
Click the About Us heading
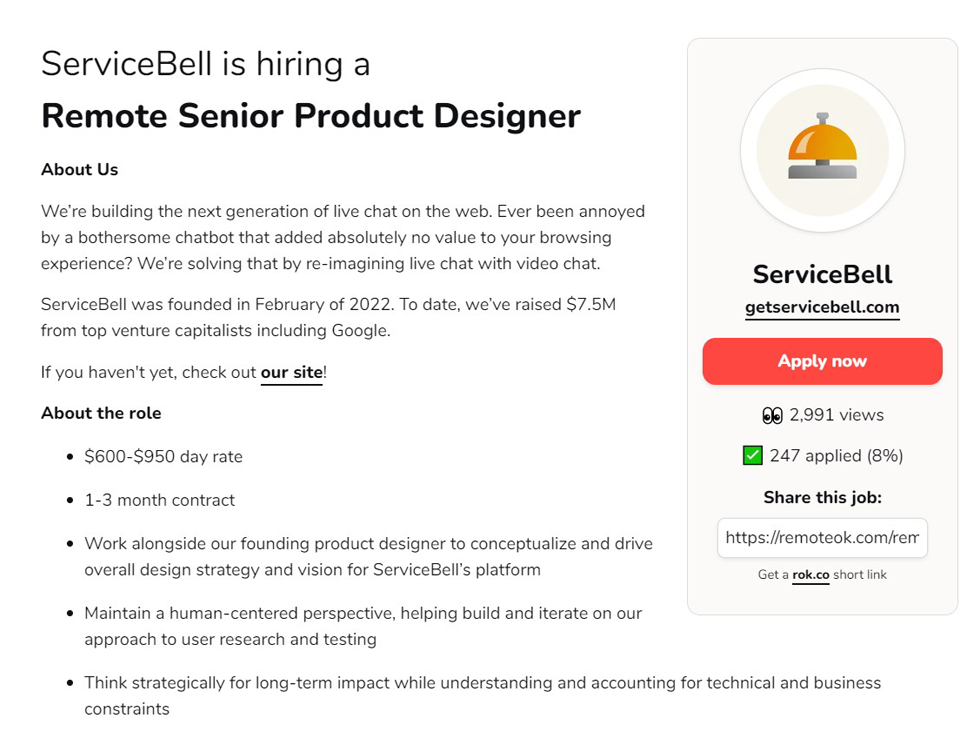[x=79, y=169]
